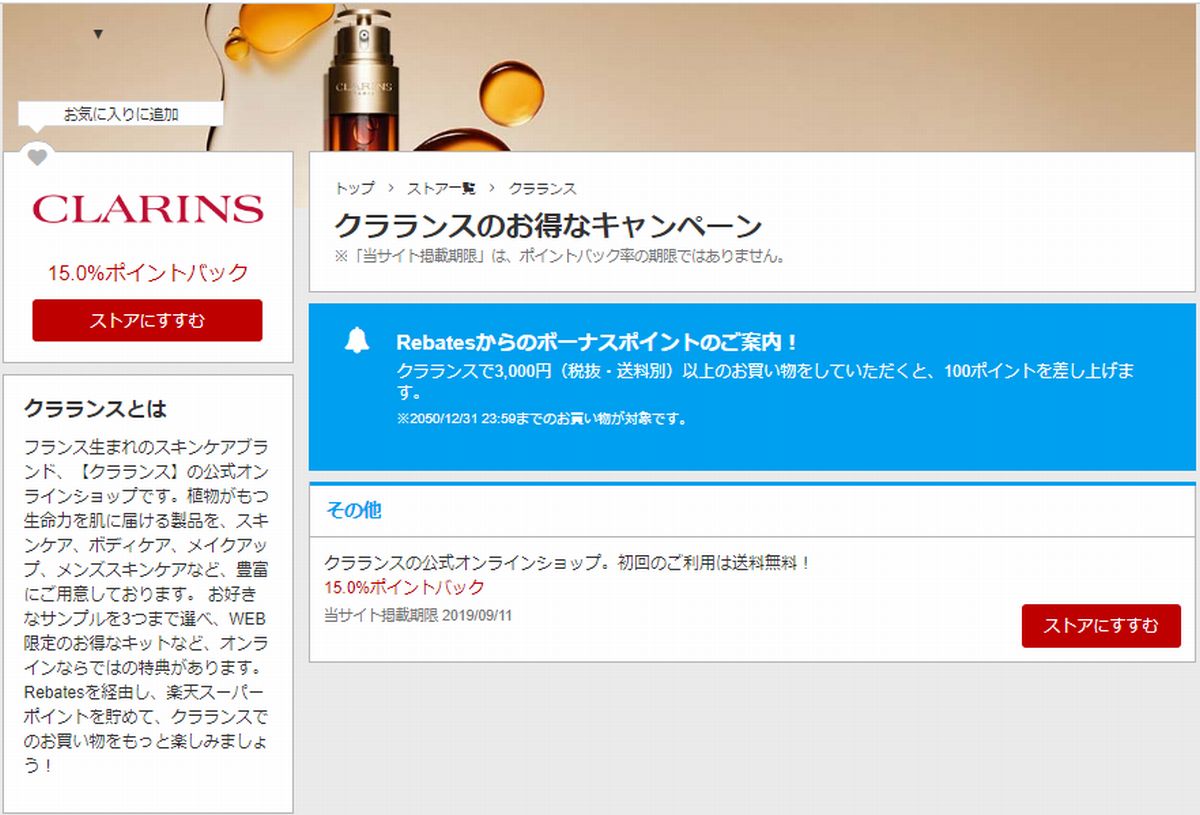The height and width of the screenshot is (815, 1200).
Task: Click 初回のご利用は送料無料 campaign description
Action: (567, 563)
